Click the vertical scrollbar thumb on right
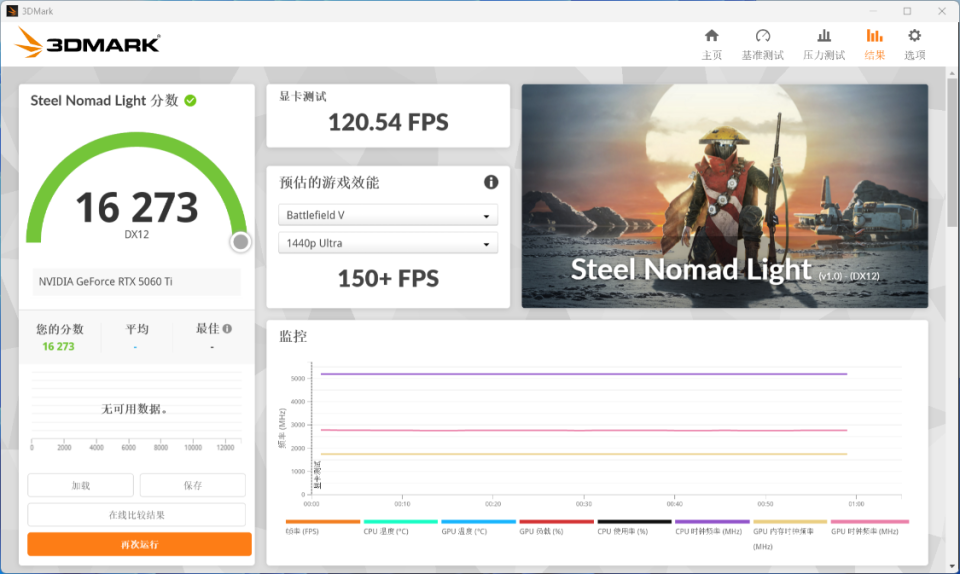The width and height of the screenshot is (960, 574). pos(952,152)
